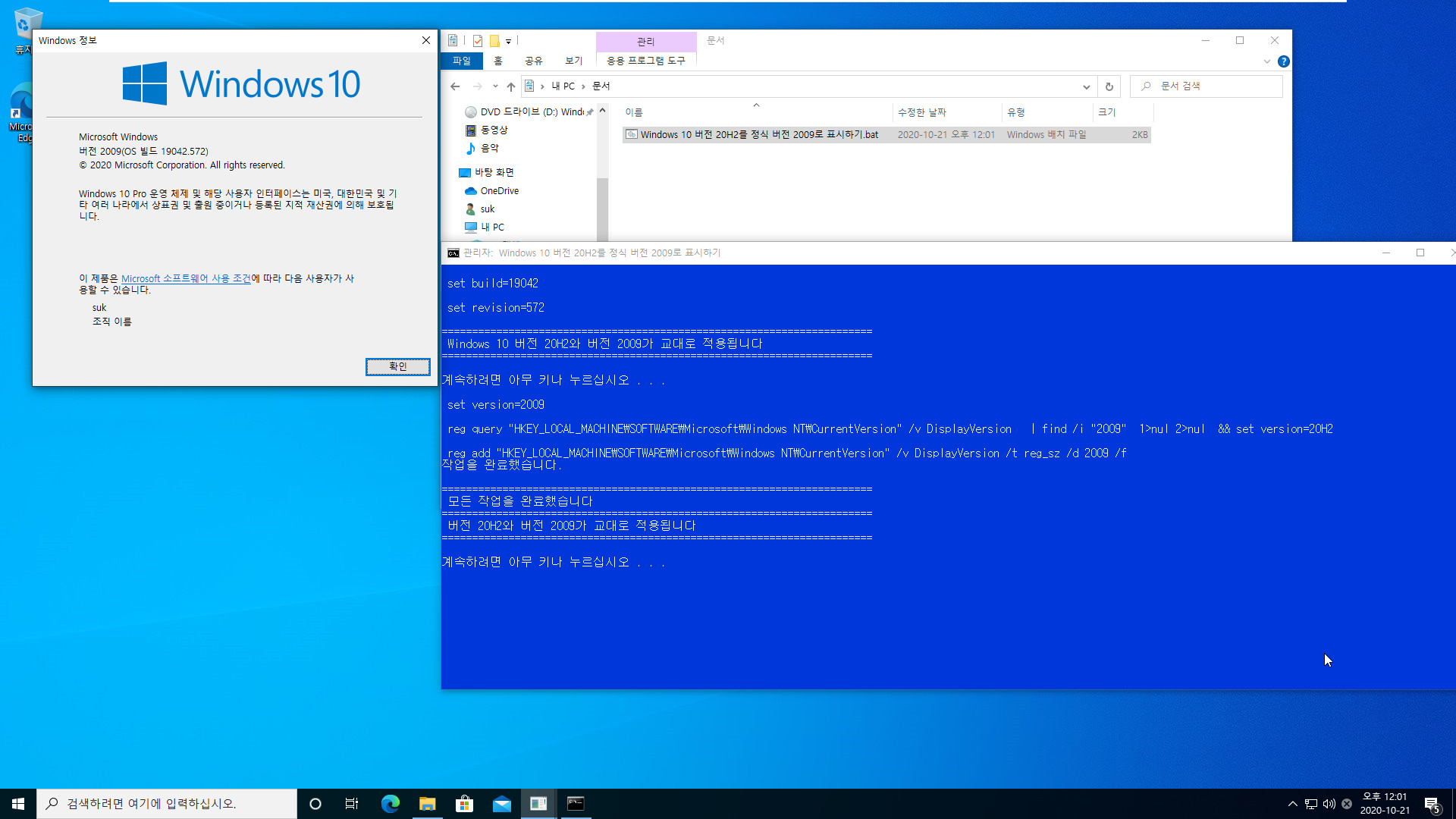1456x819 pixels.
Task: Open Microsoft Store from taskbar
Action: (464, 804)
